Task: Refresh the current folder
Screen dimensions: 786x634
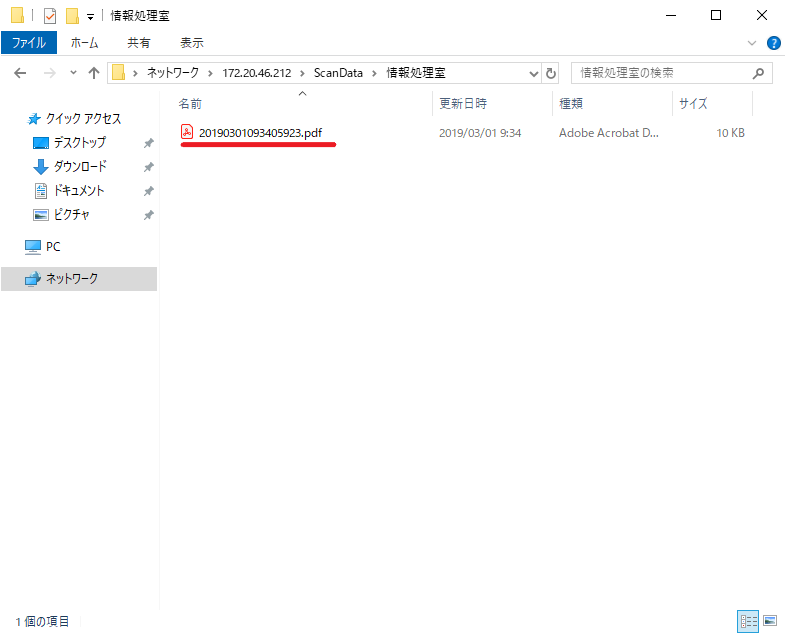Action: pyautogui.click(x=551, y=73)
